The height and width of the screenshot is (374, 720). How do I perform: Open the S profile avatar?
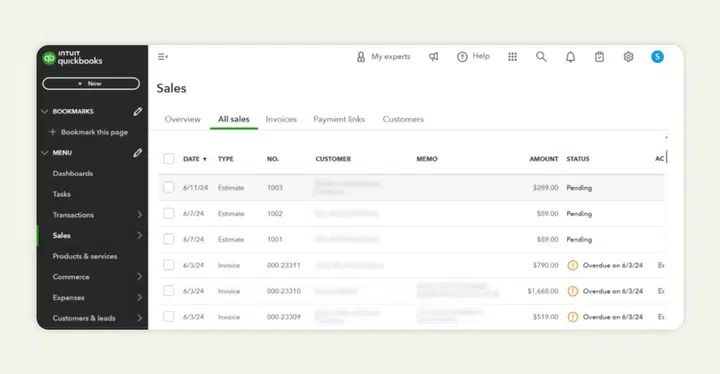(657, 57)
